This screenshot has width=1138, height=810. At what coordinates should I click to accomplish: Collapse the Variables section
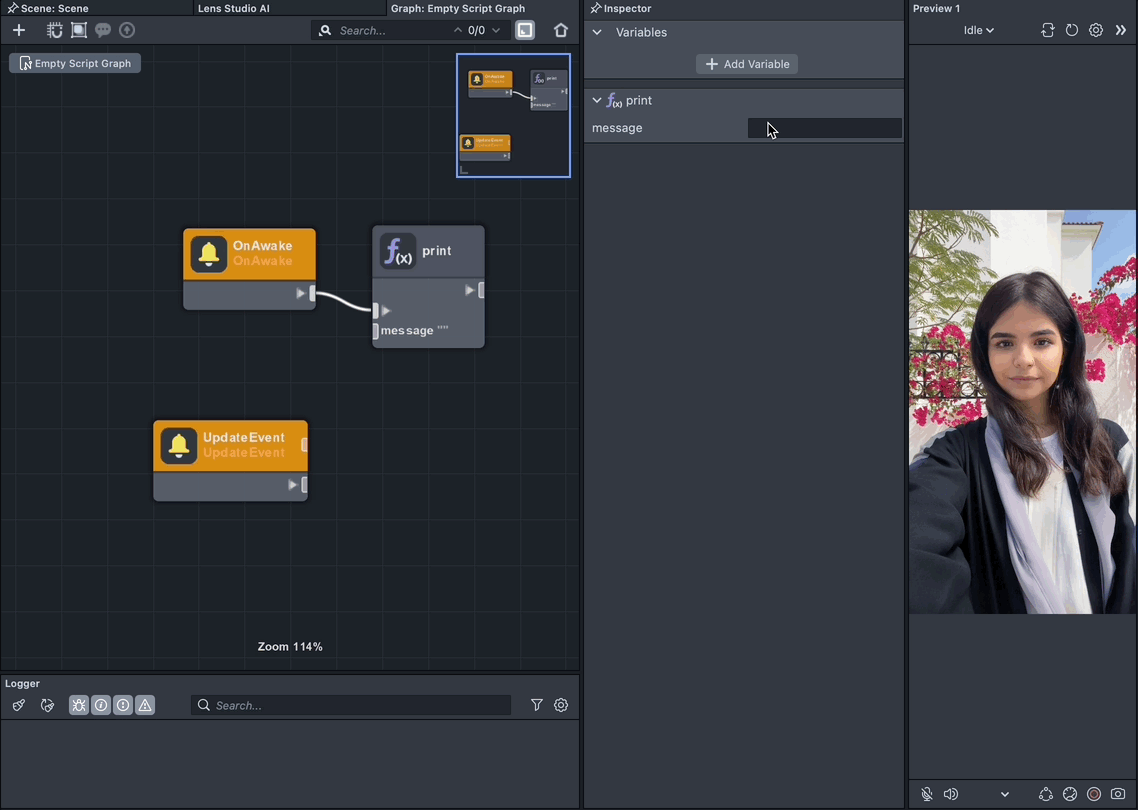597,32
